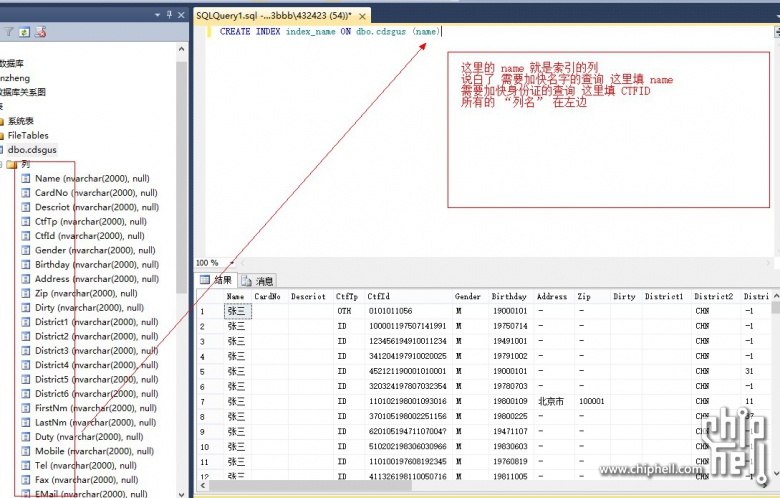Toggle auto-hide pin of Object Explorer
Viewport: 780px width, 498px height.
(x=169, y=15)
